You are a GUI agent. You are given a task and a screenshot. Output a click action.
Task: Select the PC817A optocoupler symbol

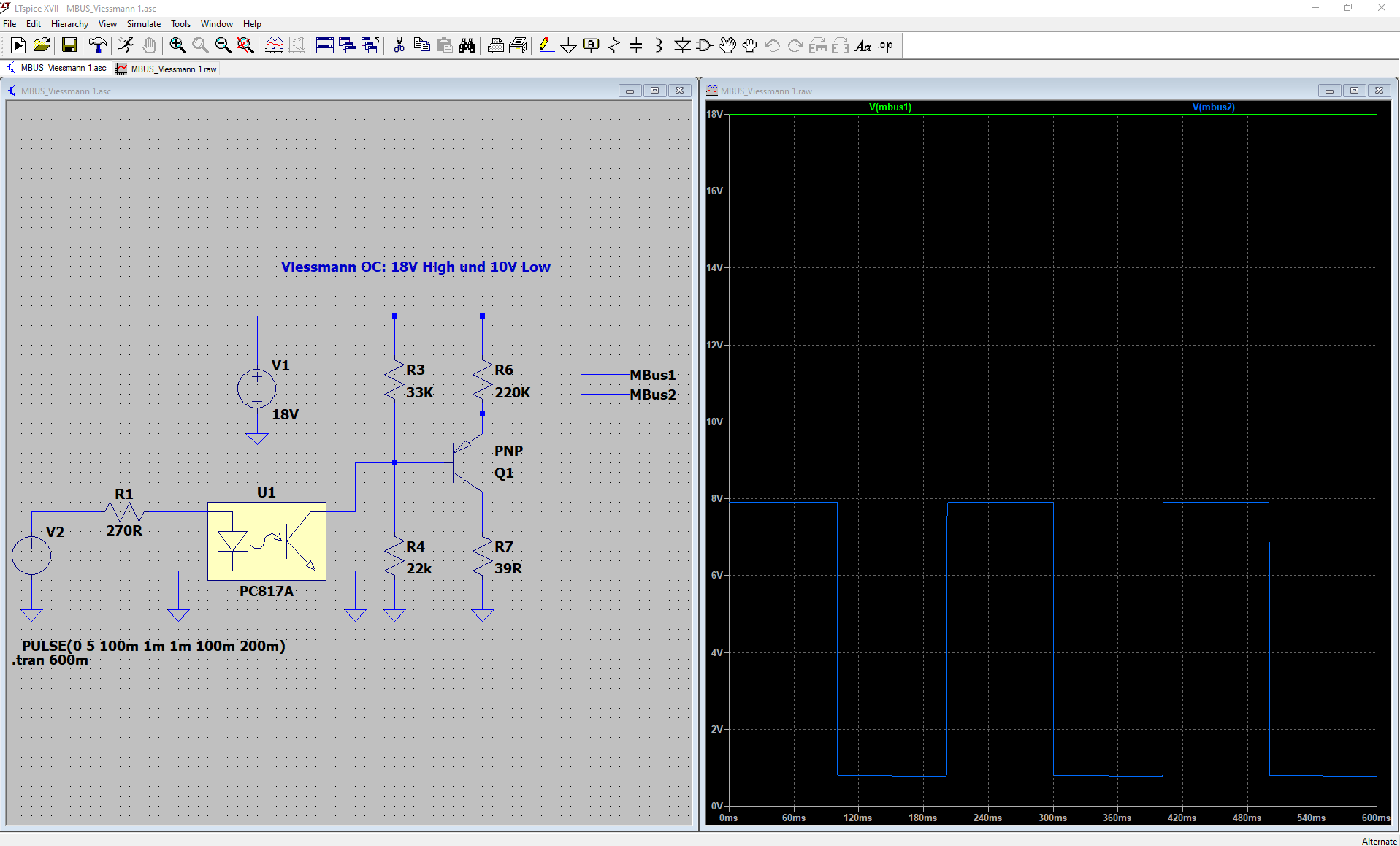[267, 541]
